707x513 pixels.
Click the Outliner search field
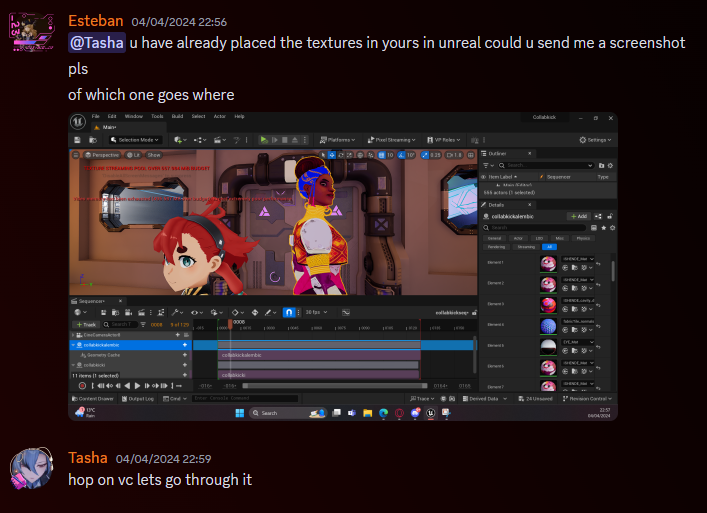coord(545,165)
